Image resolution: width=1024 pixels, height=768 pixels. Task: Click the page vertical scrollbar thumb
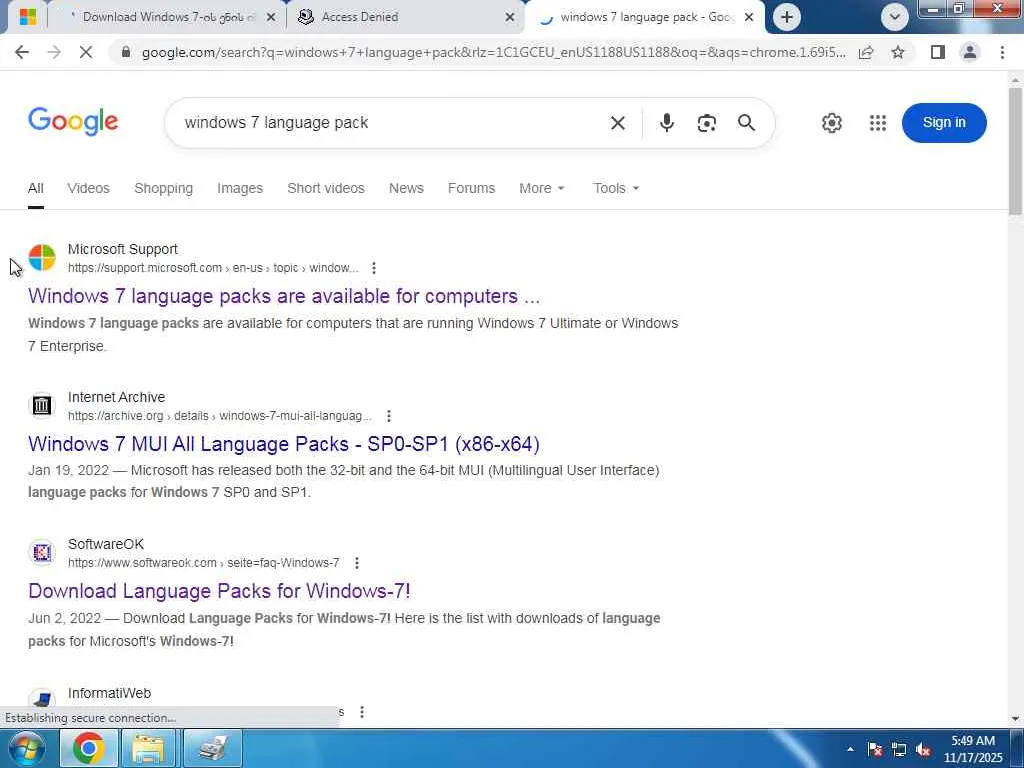point(1016,150)
